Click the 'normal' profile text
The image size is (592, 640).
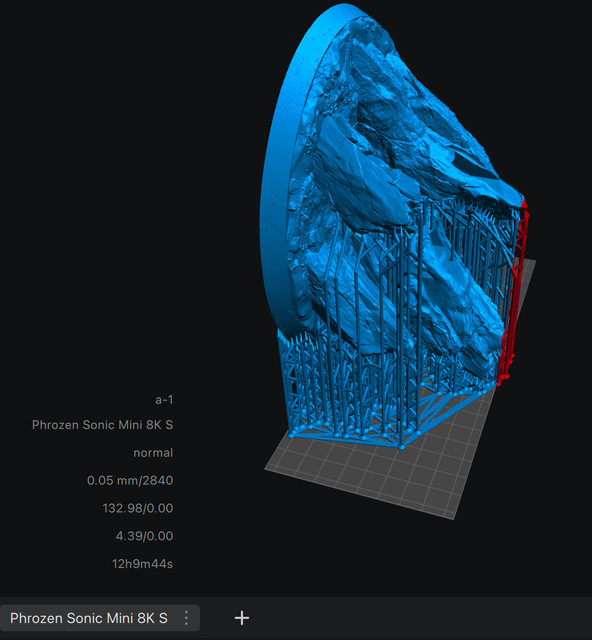(x=153, y=453)
